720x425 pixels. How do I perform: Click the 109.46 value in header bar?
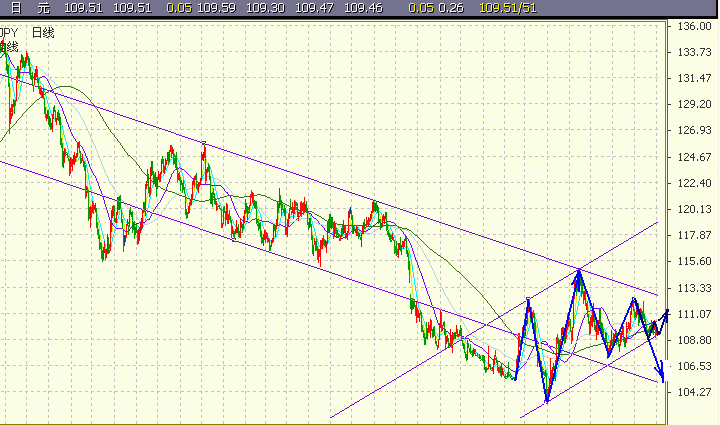[363, 8]
